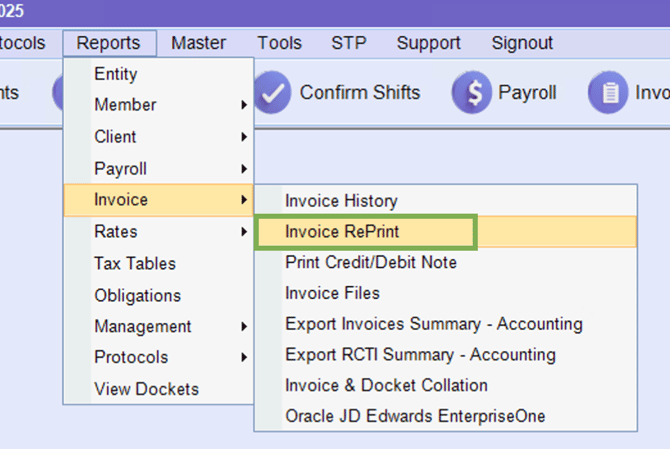Expand the Member submenu arrow
The height and width of the screenshot is (449, 670).
click(x=244, y=105)
